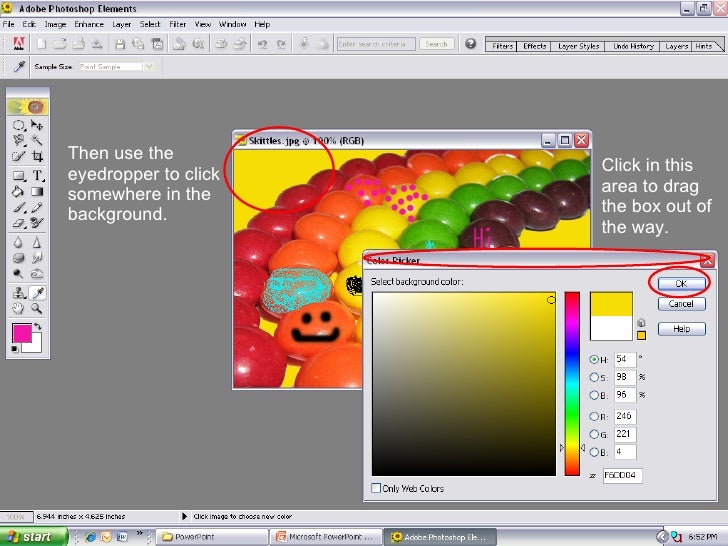Select the S saturation radio button
This screenshot has height=546, width=728.
click(x=595, y=377)
